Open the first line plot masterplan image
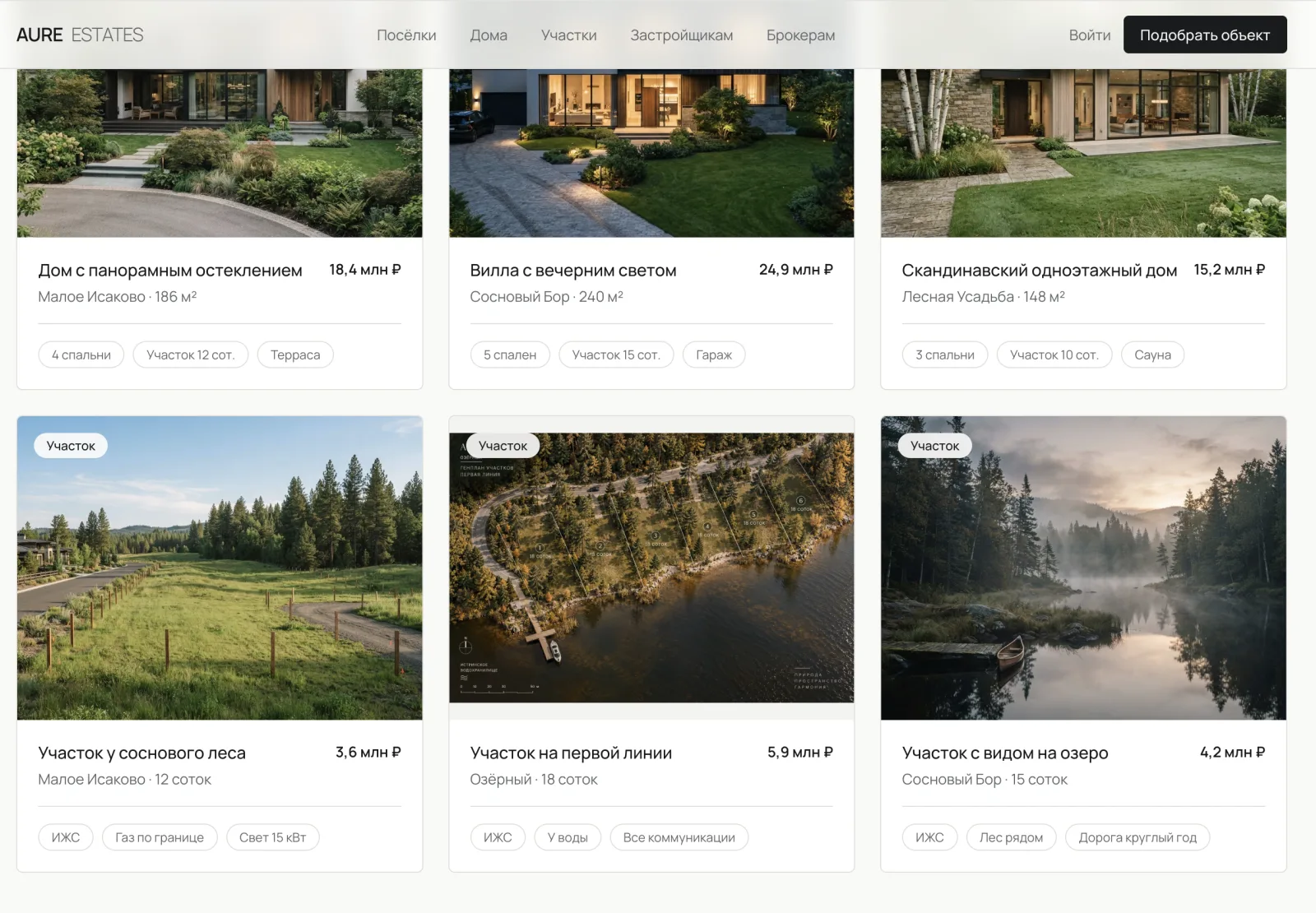 tap(651, 568)
